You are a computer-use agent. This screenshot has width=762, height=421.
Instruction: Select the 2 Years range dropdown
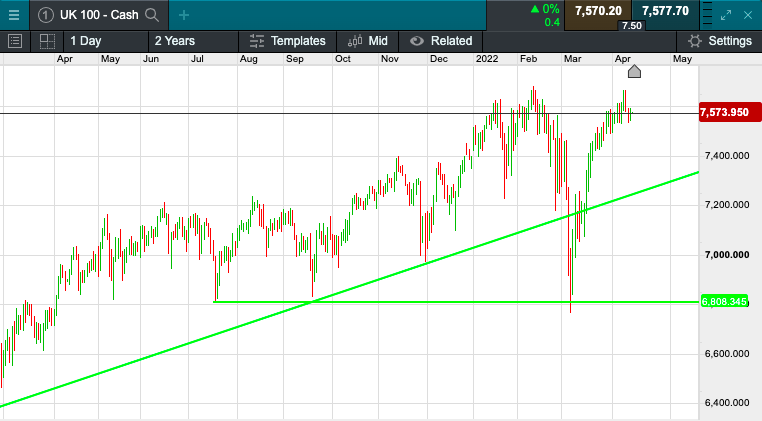point(193,41)
